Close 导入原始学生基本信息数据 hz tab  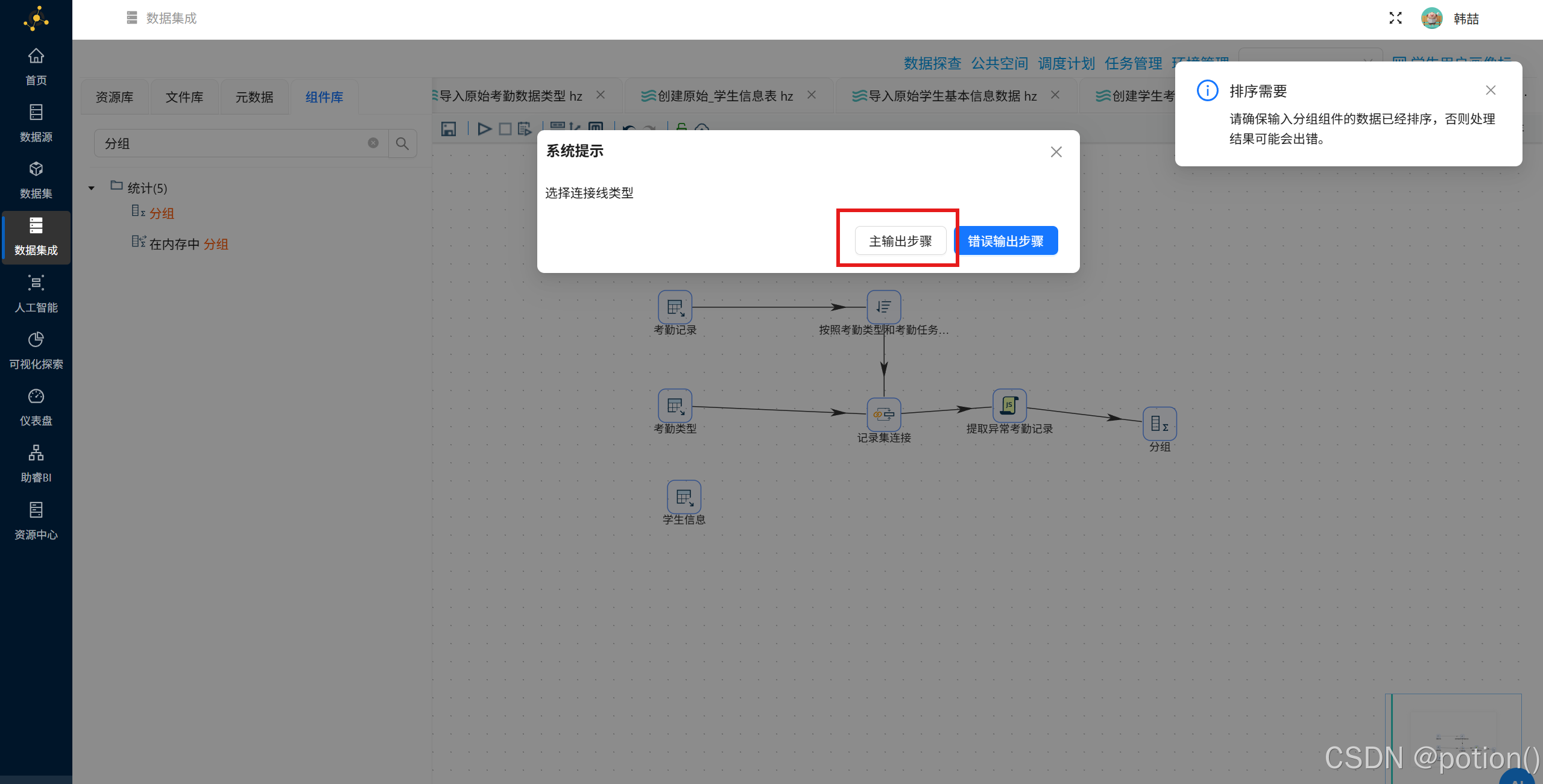(1055, 95)
